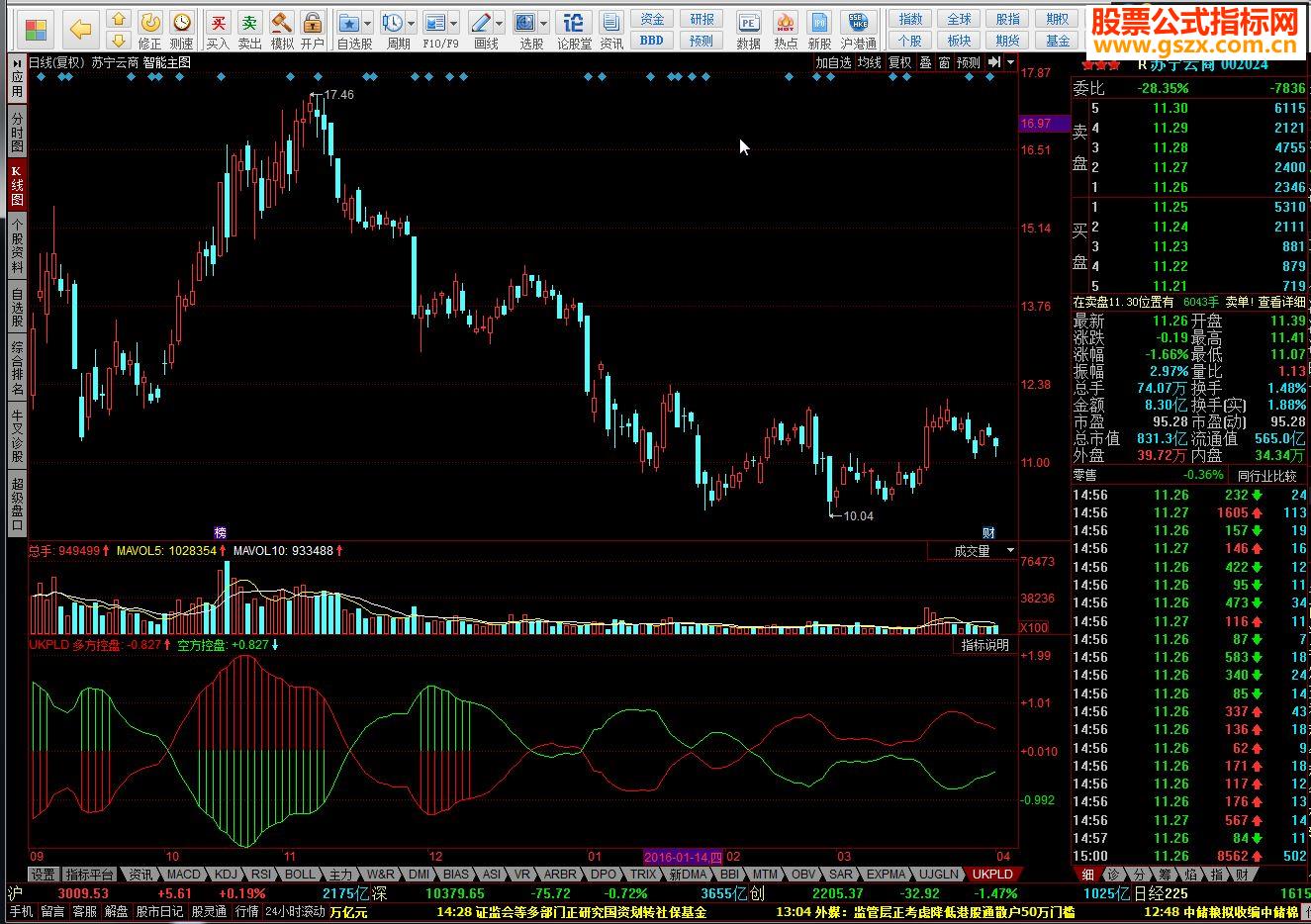Switch to the MACD indicator tab
The width and height of the screenshot is (1311, 924).
click(183, 875)
